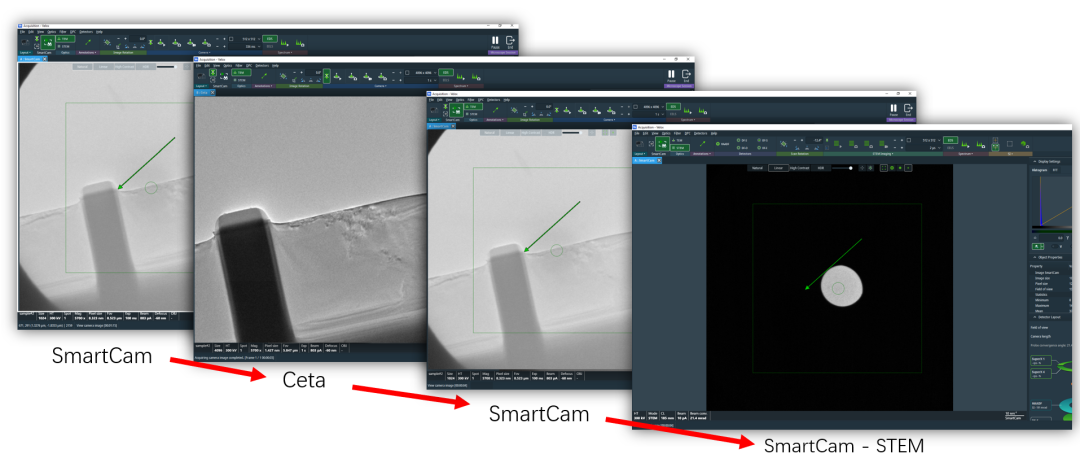The image size is (1080, 467).
Task: Close the Ceta image tab
Action: point(214,91)
